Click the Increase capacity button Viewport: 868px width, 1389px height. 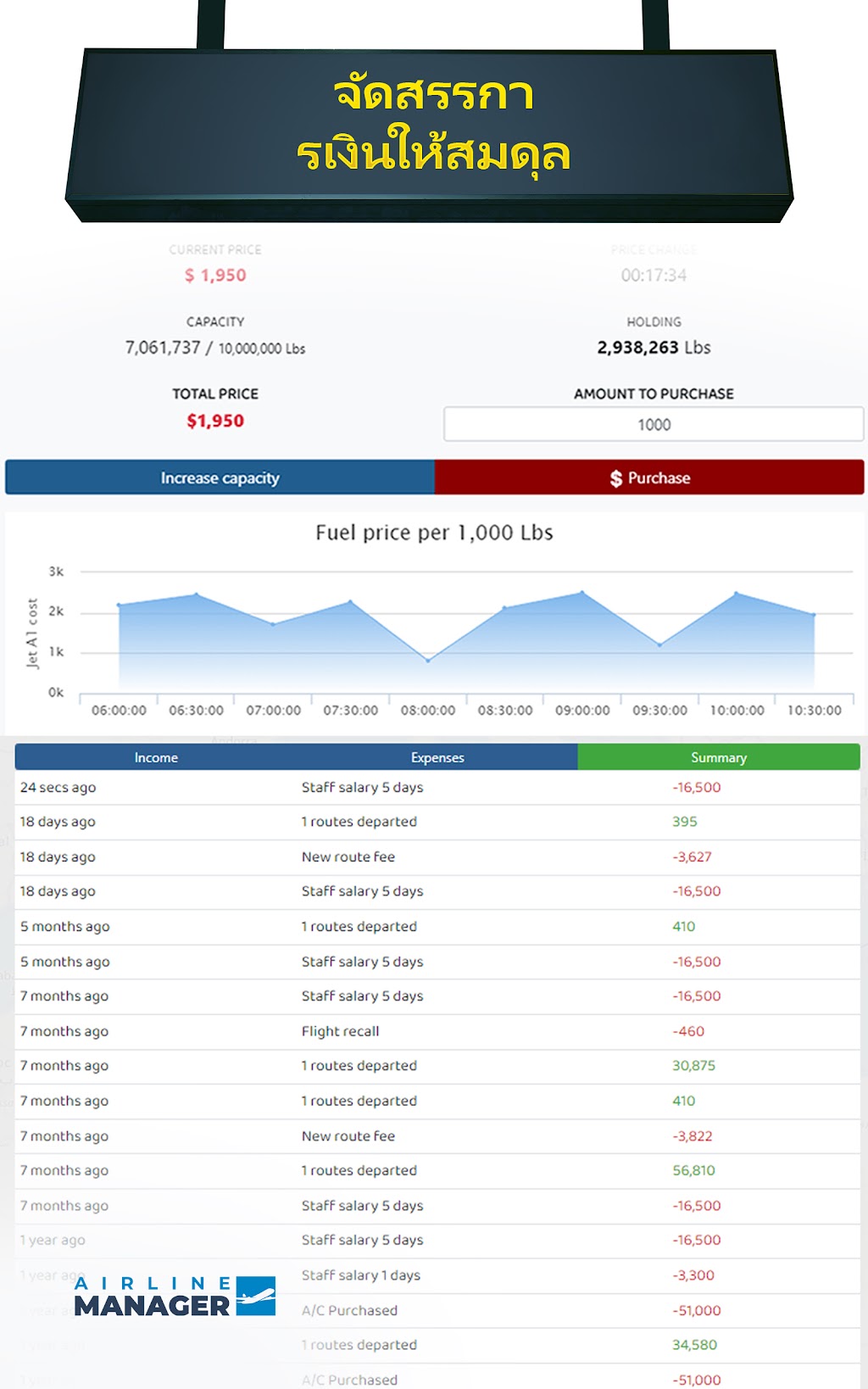pyautogui.click(x=220, y=477)
